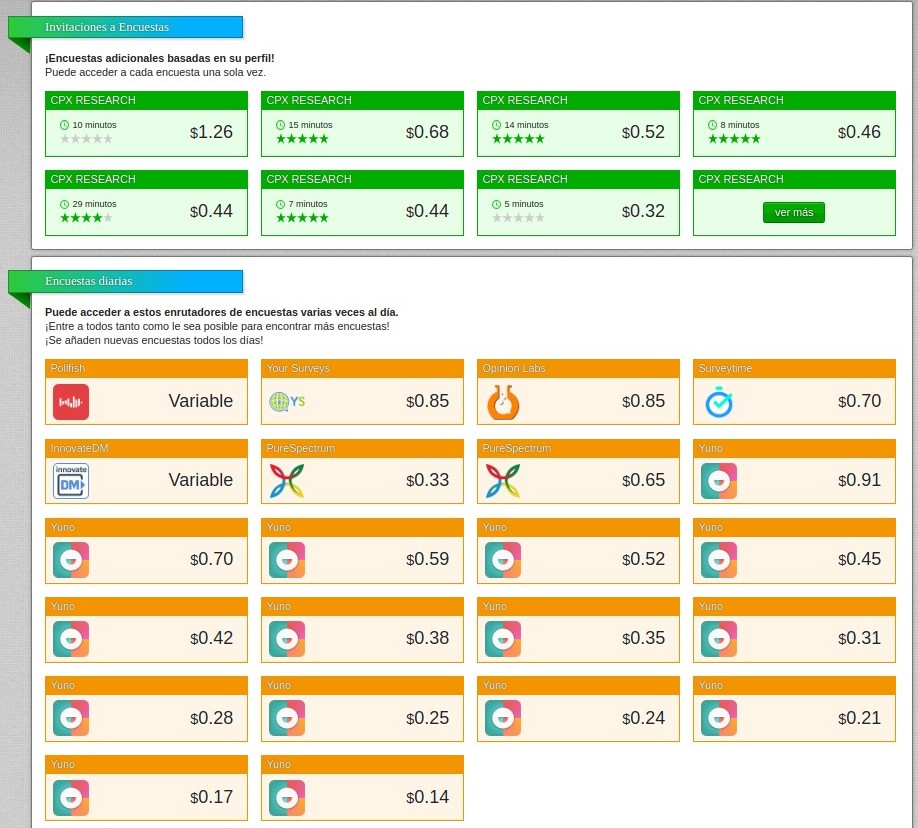Click the clock icon next to 29 minutos

tap(64, 204)
